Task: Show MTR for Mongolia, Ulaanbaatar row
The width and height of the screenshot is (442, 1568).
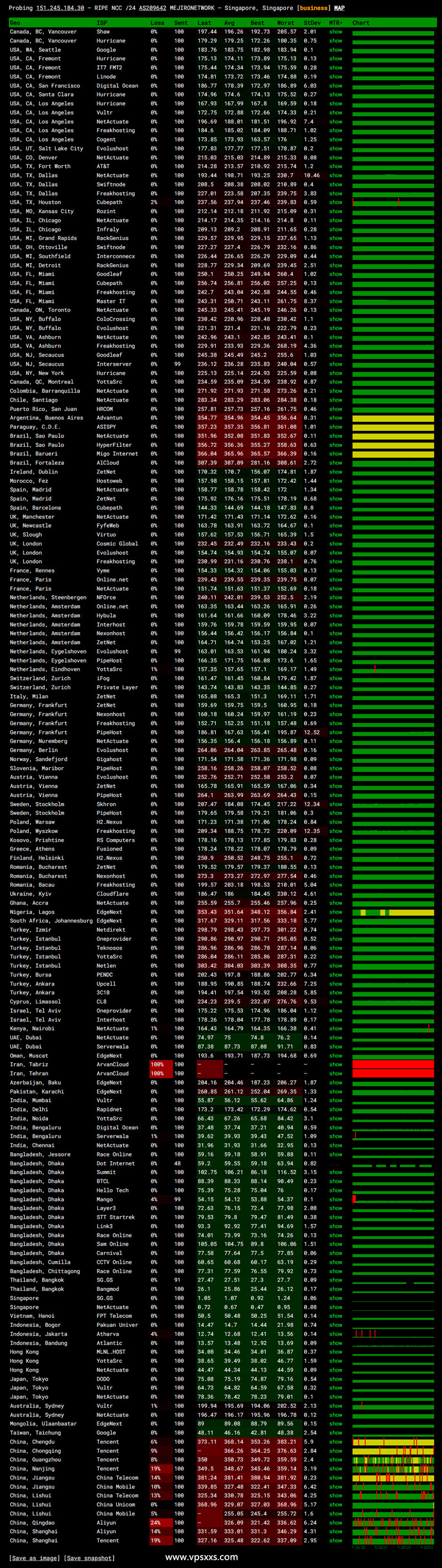Action: 335,1424
